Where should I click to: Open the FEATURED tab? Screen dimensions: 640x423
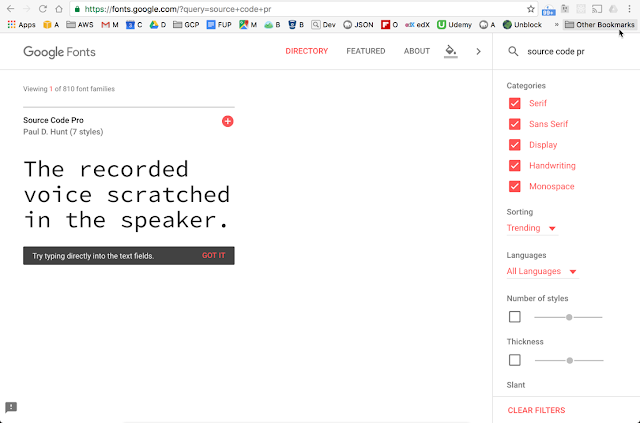click(x=366, y=51)
